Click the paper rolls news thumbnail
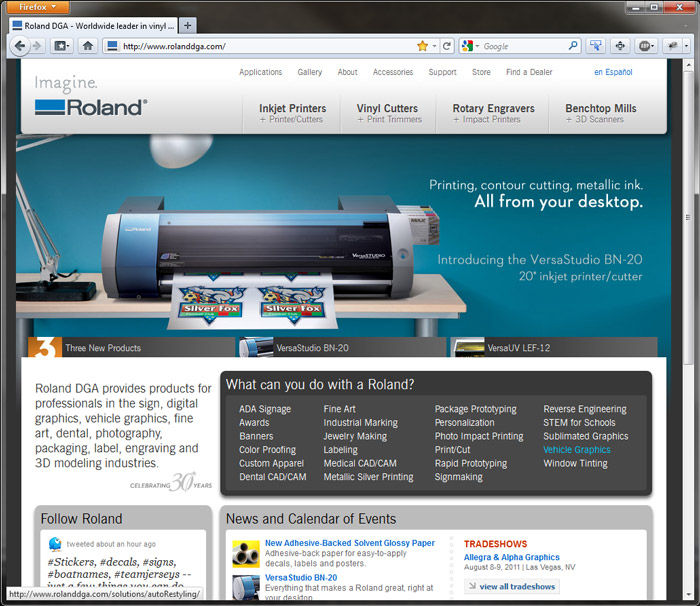Screen dimensions: 700x606 [x=246, y=554]
